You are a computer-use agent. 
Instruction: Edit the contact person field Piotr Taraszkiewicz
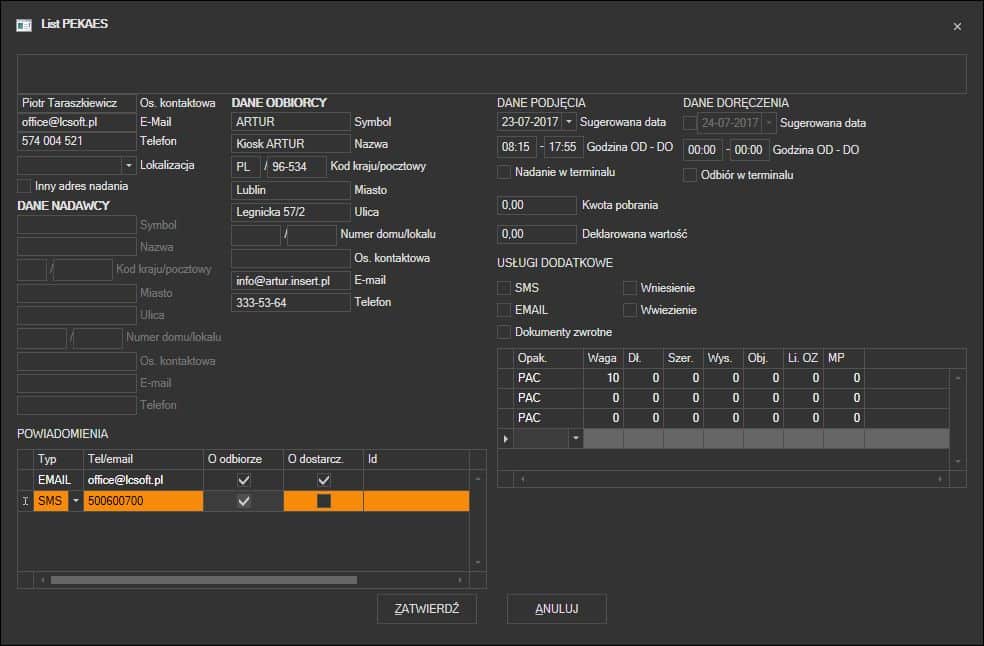(x=77, y=103)
